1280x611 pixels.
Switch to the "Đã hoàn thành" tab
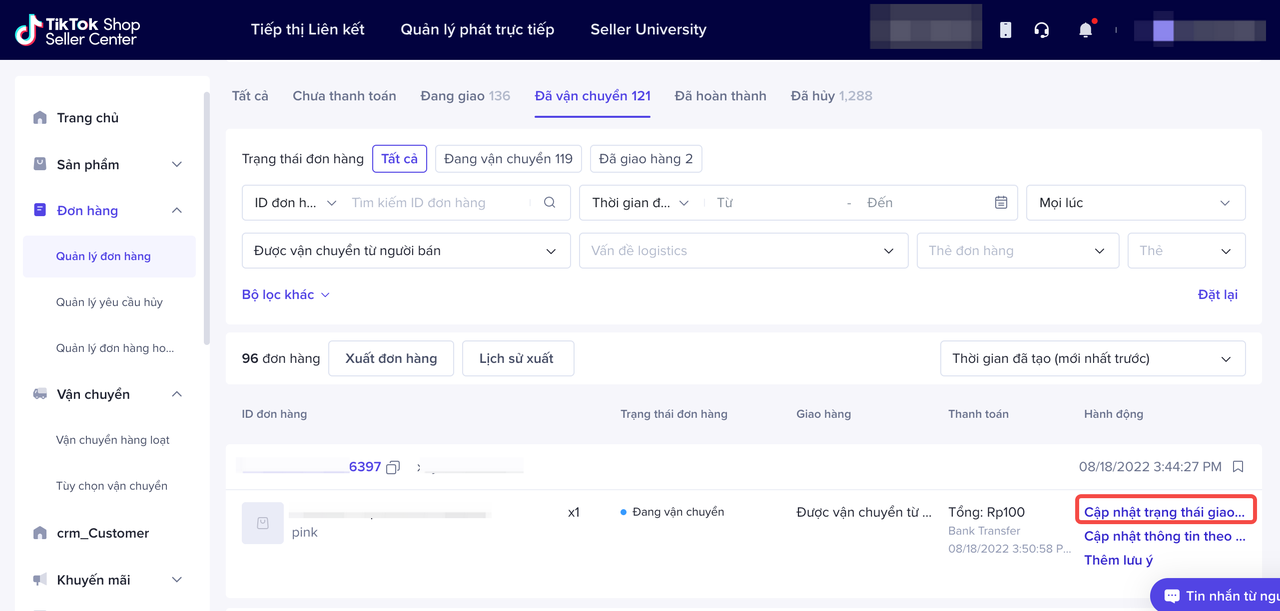tap(720, 96)
